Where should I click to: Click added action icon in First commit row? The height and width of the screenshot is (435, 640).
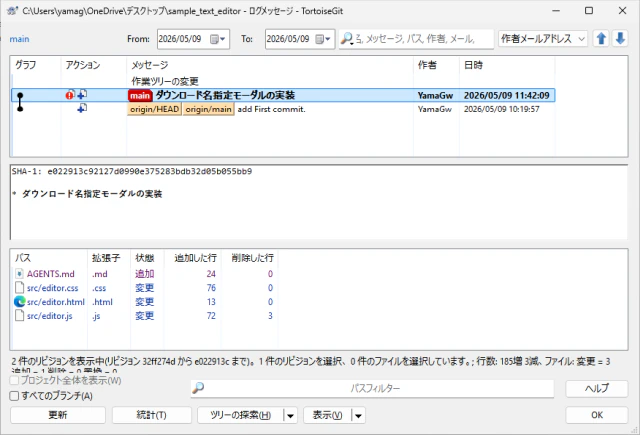click(x=82, y=109)
